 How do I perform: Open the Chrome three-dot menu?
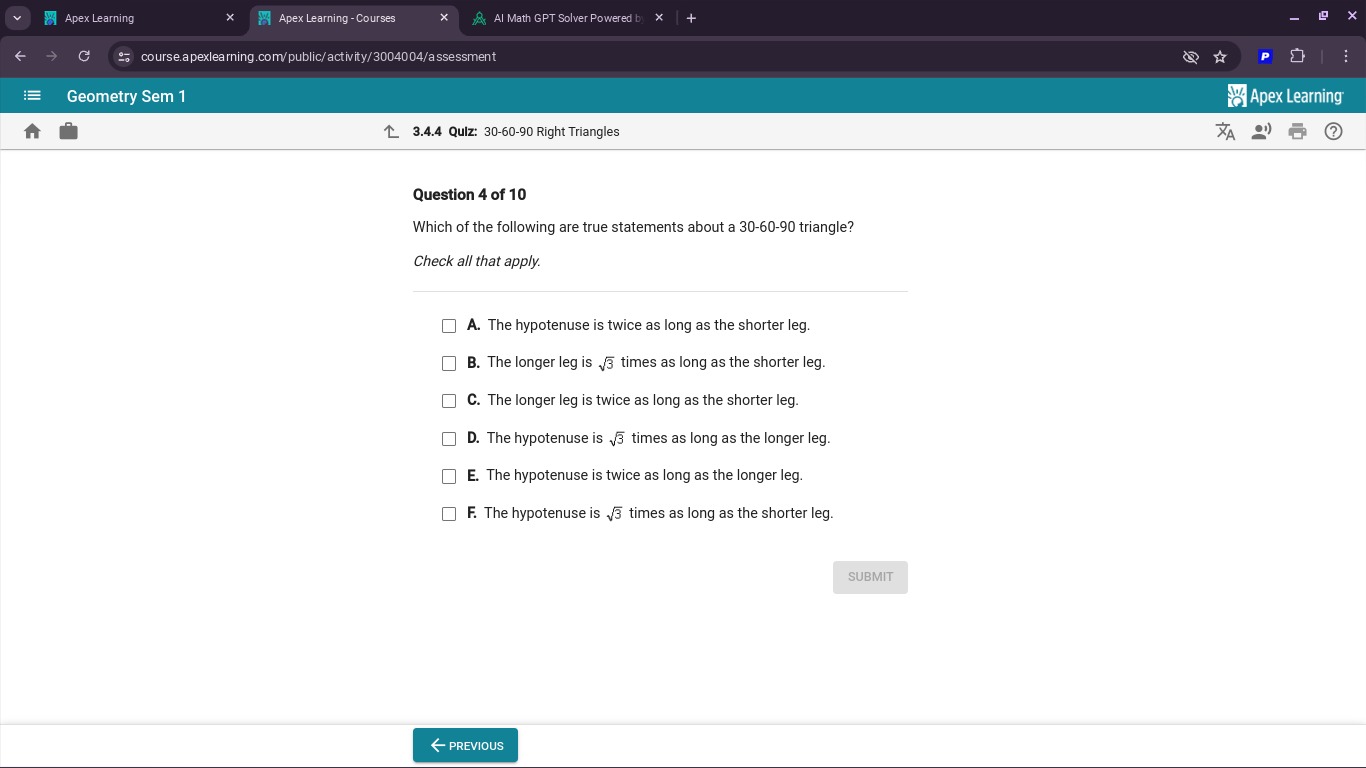[1346, 56]
